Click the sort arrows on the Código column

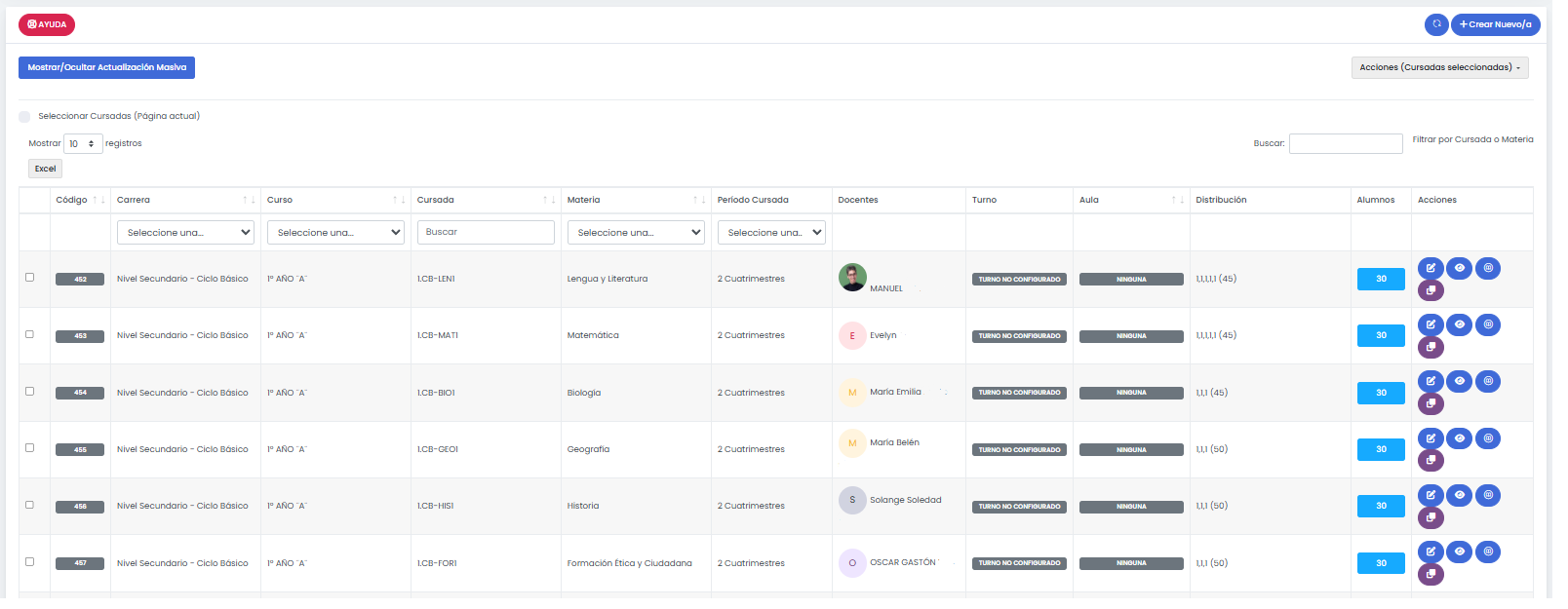tap(98, 200)
